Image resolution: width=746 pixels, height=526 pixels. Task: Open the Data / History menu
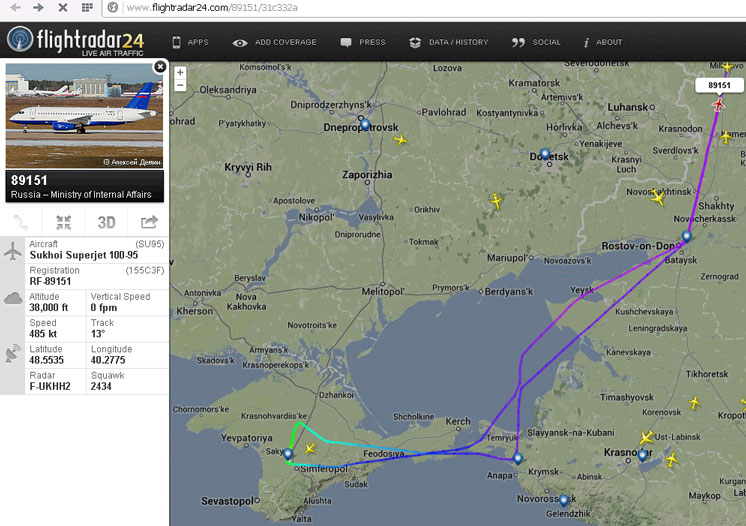click(449, 42)
